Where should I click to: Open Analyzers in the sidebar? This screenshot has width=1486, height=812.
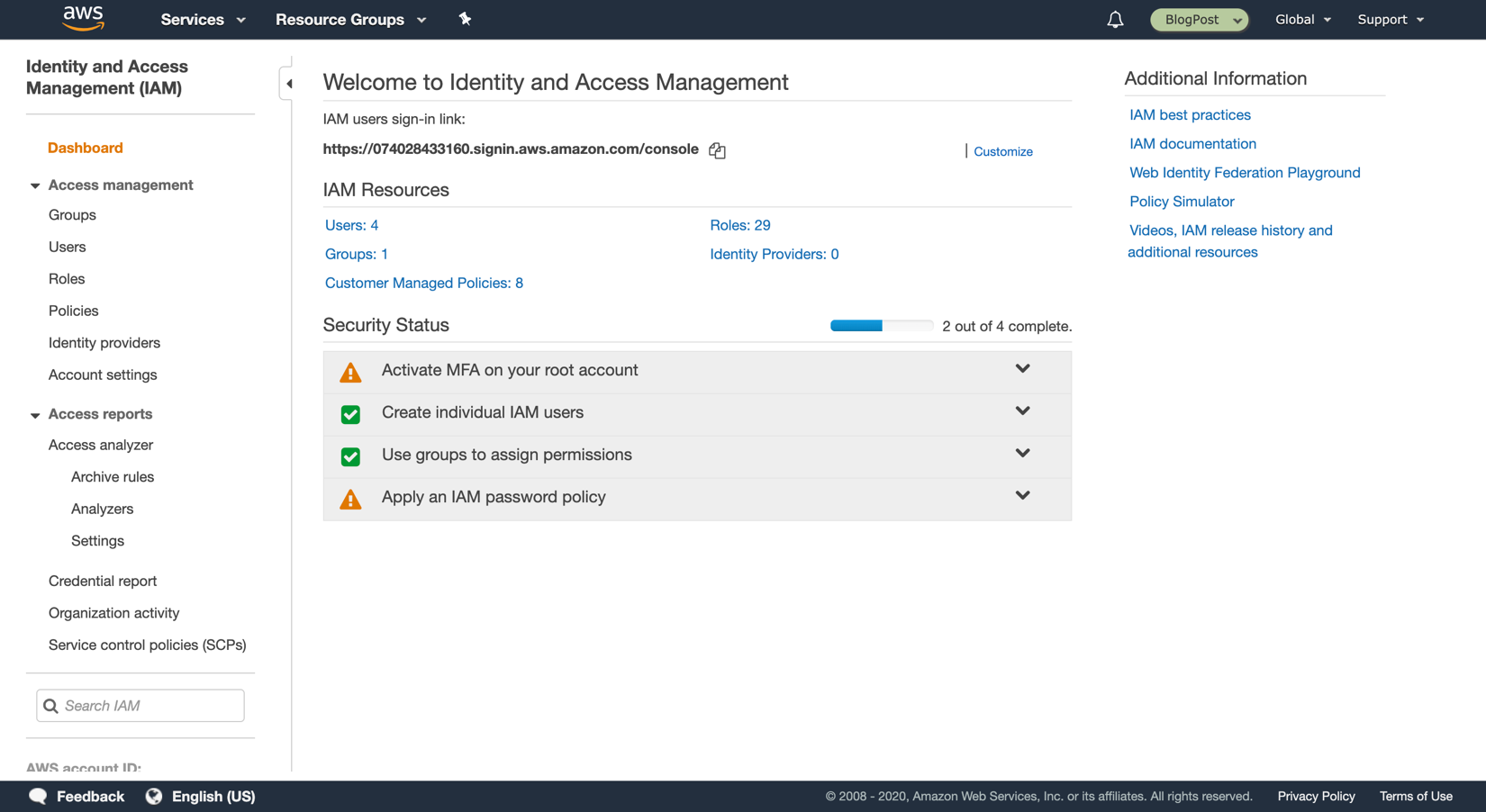click(x=102, y=509)
